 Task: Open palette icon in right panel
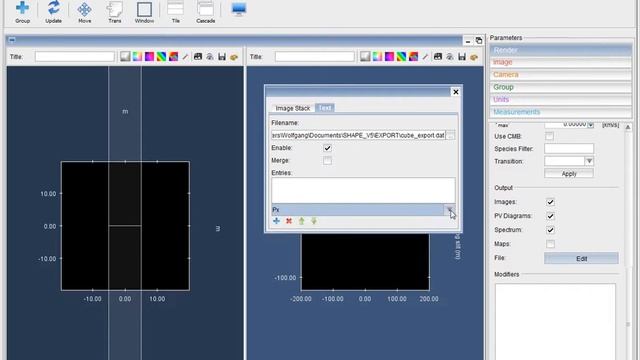(x=474, y=57)
